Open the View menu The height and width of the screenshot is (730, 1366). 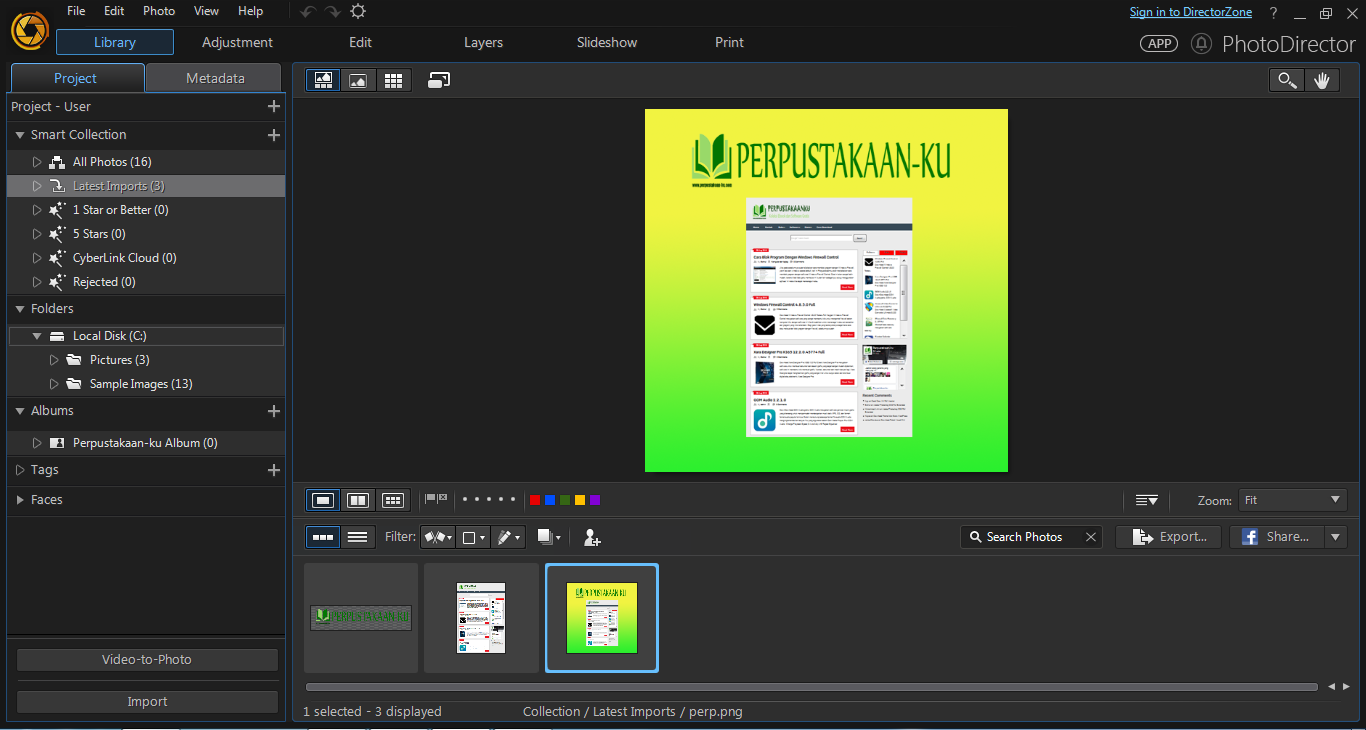[x=207, y=11]
